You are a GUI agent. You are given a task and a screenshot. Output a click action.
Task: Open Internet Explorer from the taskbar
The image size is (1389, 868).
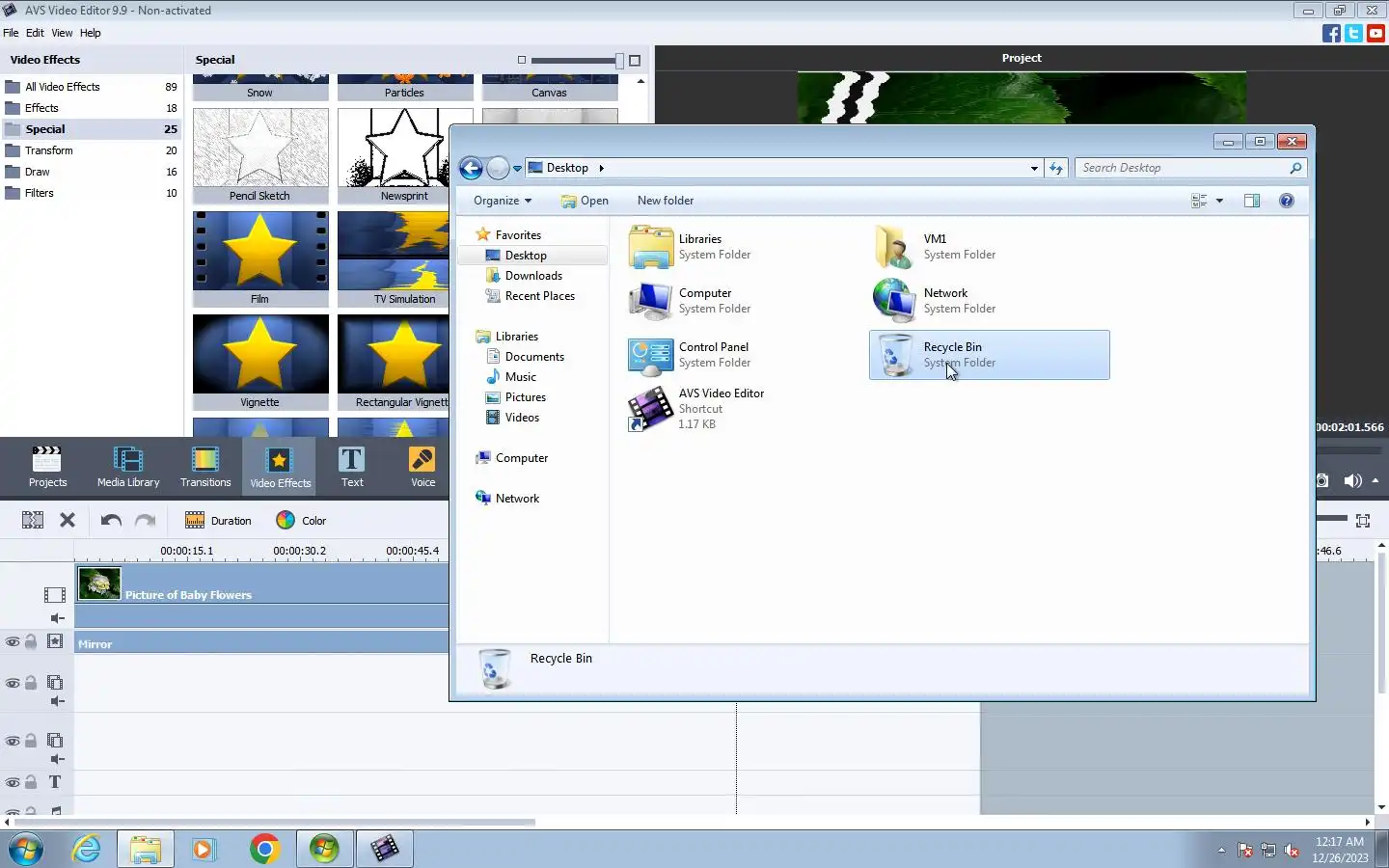click(x=87, y=849)
